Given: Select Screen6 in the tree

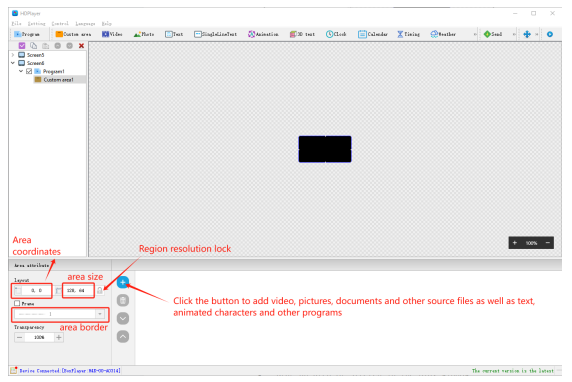Looking at the screenshot, I should pos(35,63).
